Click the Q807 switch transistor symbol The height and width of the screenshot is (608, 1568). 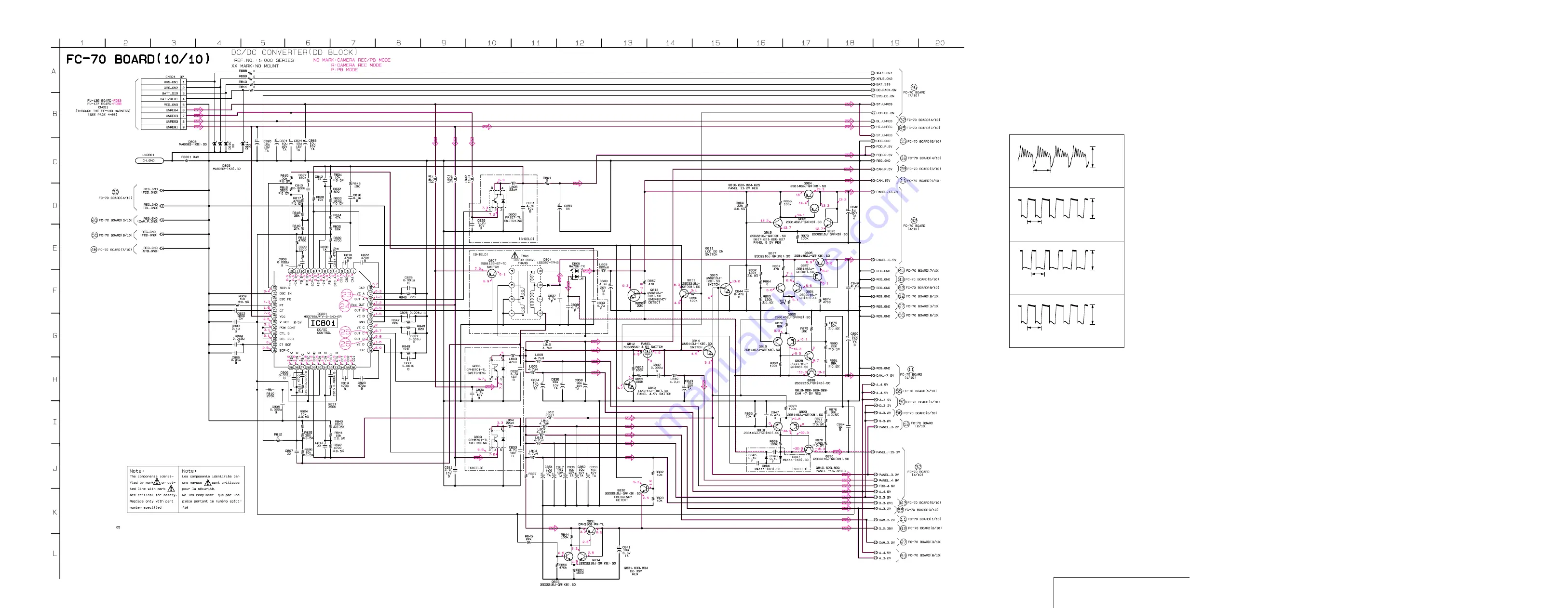coord(492,273)
